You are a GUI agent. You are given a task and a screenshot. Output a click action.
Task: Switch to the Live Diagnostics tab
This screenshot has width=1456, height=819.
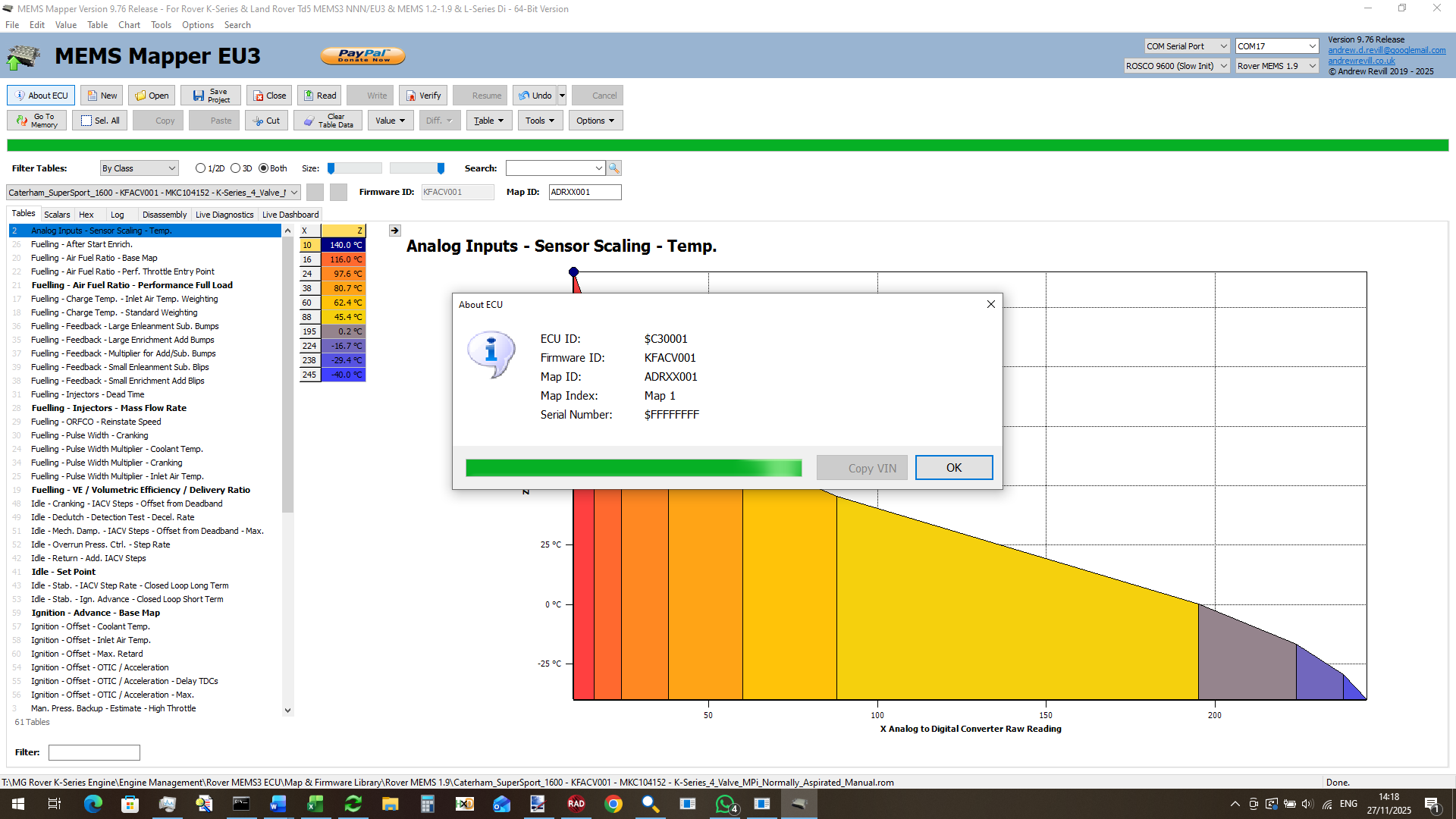point(224,215)
